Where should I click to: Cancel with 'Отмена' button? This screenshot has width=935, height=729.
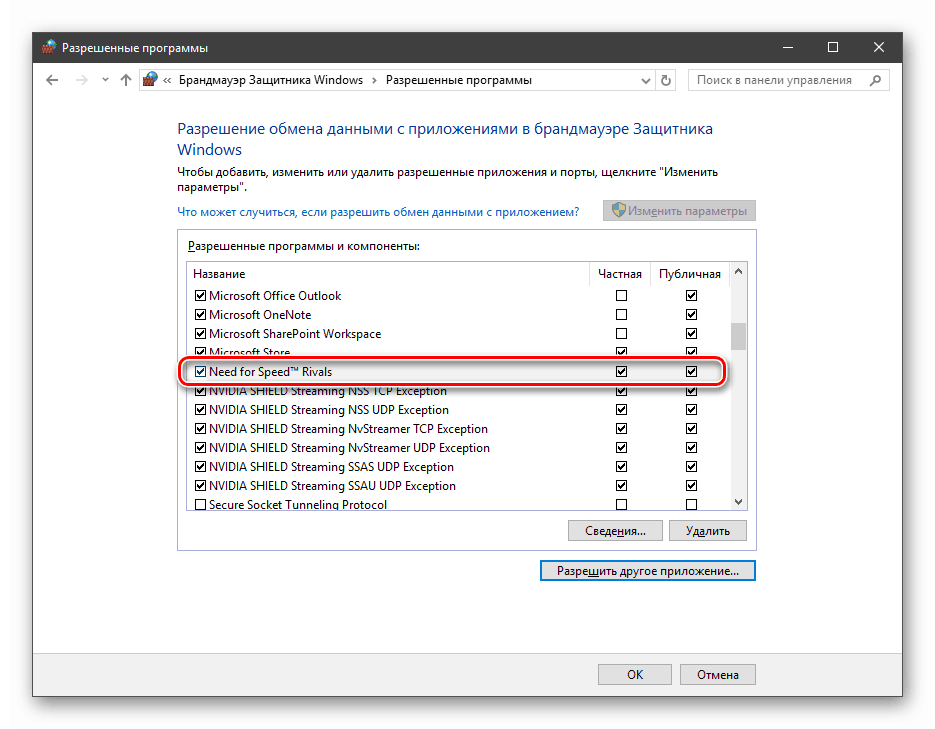point(717,675)
